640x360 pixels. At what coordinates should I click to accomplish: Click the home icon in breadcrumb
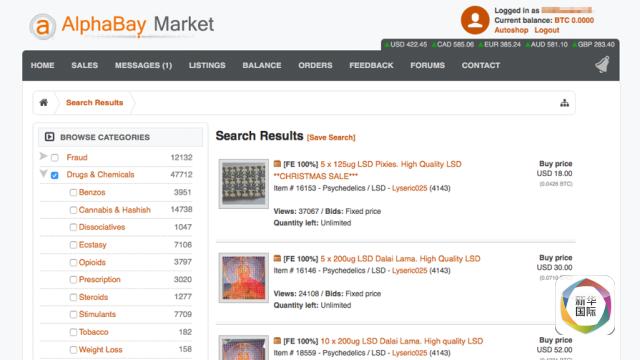click(44, 102)
